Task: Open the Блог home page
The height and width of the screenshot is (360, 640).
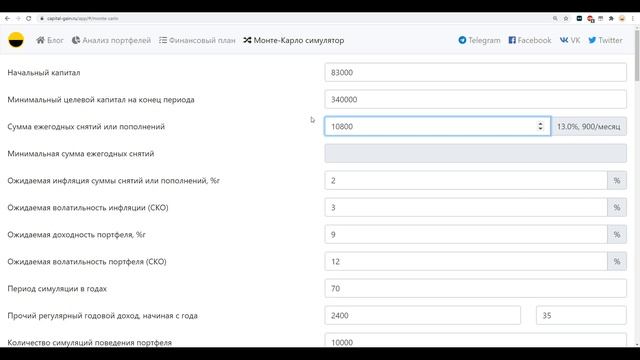Action: pyautogui.click(x=50, y=40)
